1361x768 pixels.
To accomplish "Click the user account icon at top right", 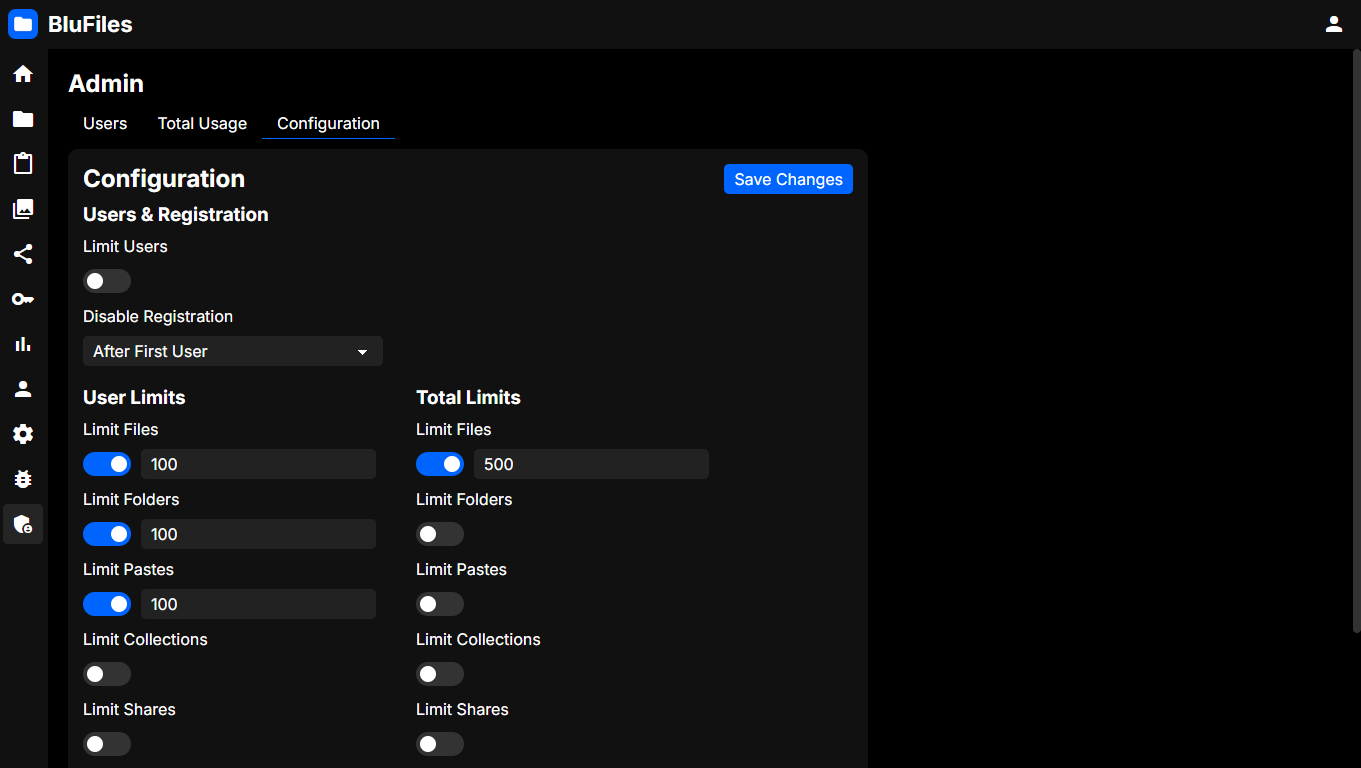I will pyautogui.click(x=1333, y=24).
